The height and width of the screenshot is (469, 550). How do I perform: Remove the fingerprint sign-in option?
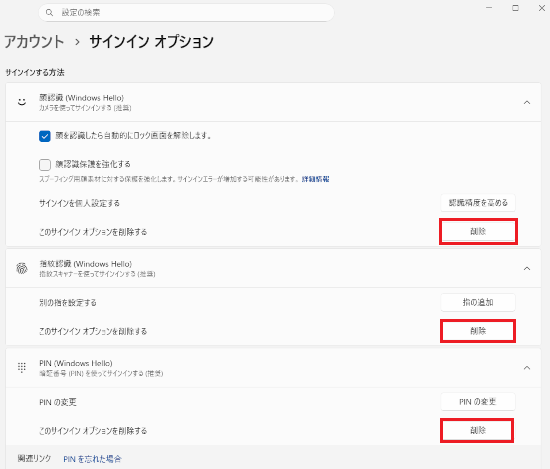[x=478, y=331]
